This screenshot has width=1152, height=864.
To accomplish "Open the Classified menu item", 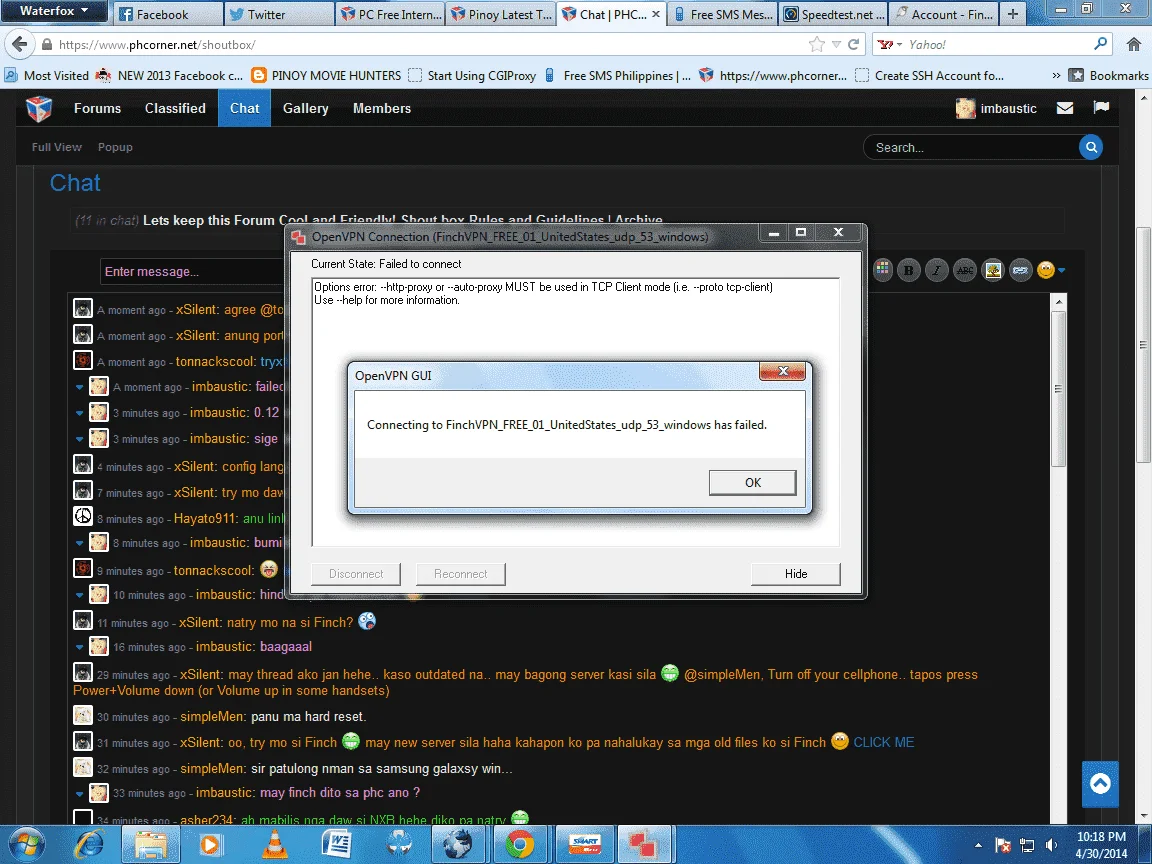I will point(175,108).
